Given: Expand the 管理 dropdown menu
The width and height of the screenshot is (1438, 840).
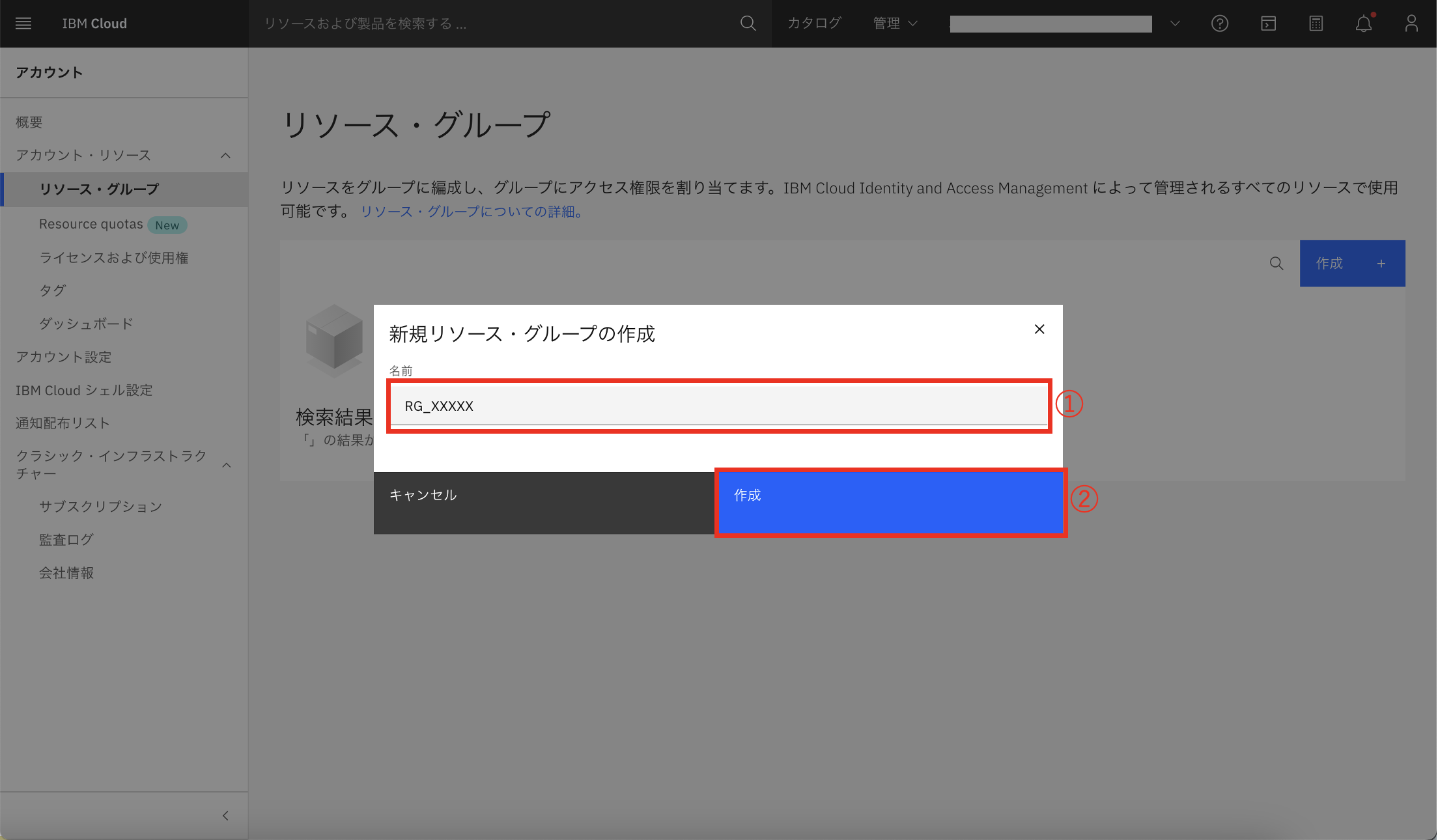Looking at the screenshot, I should [895, 23].
